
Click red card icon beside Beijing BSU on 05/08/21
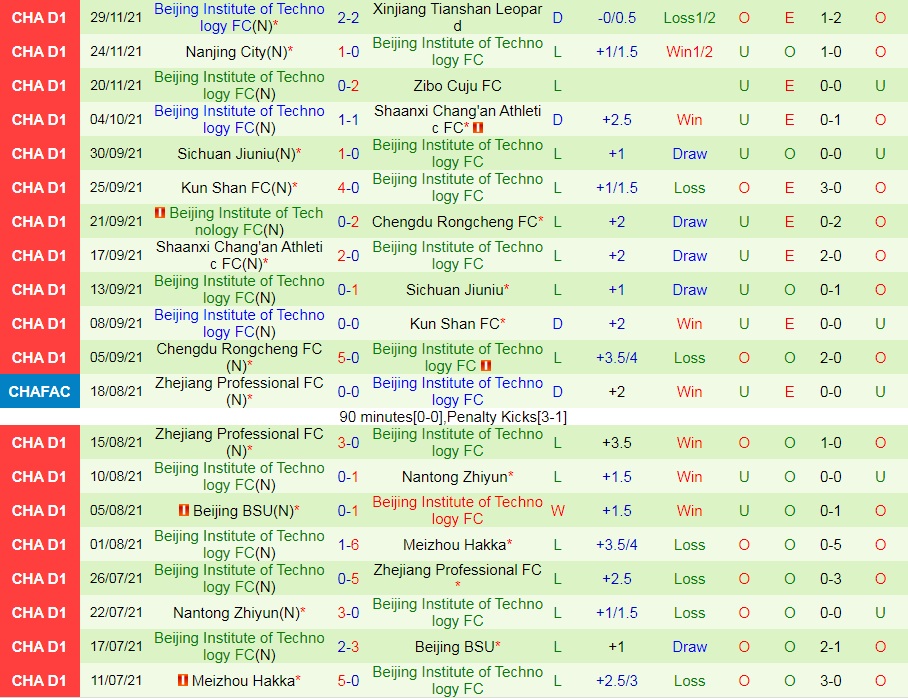(184, 510)
